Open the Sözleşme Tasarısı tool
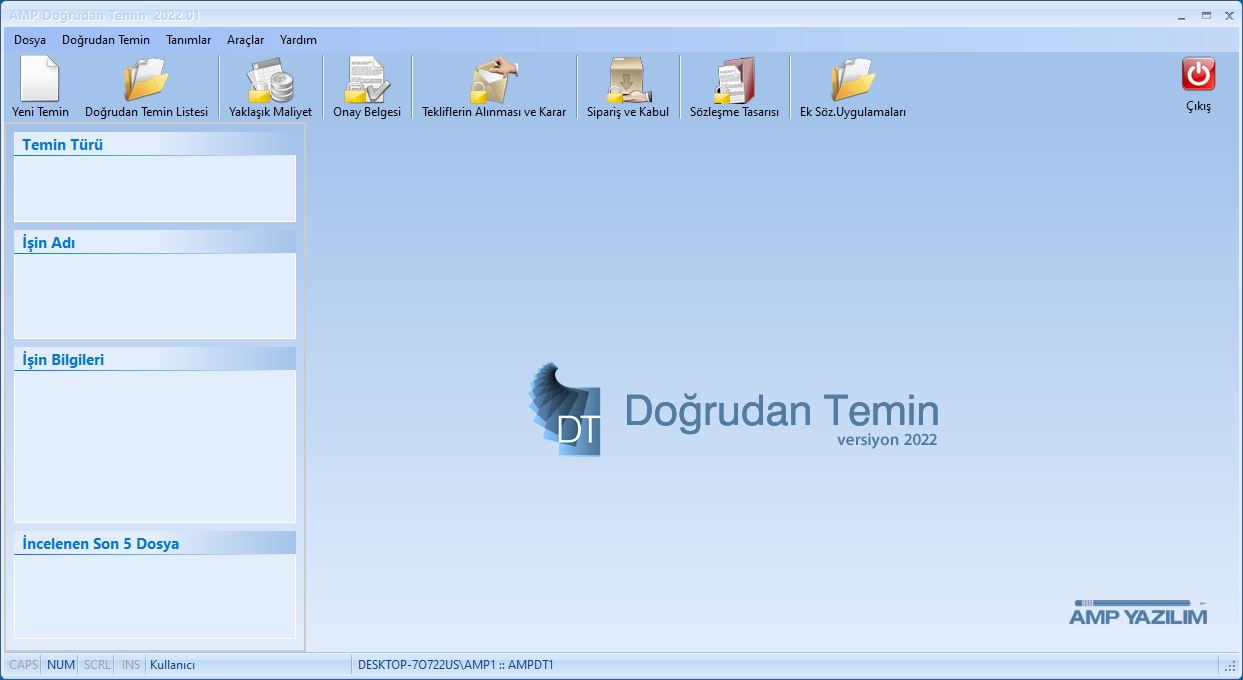The width and height of the screenshot is (1243, 680). (734, 88)
